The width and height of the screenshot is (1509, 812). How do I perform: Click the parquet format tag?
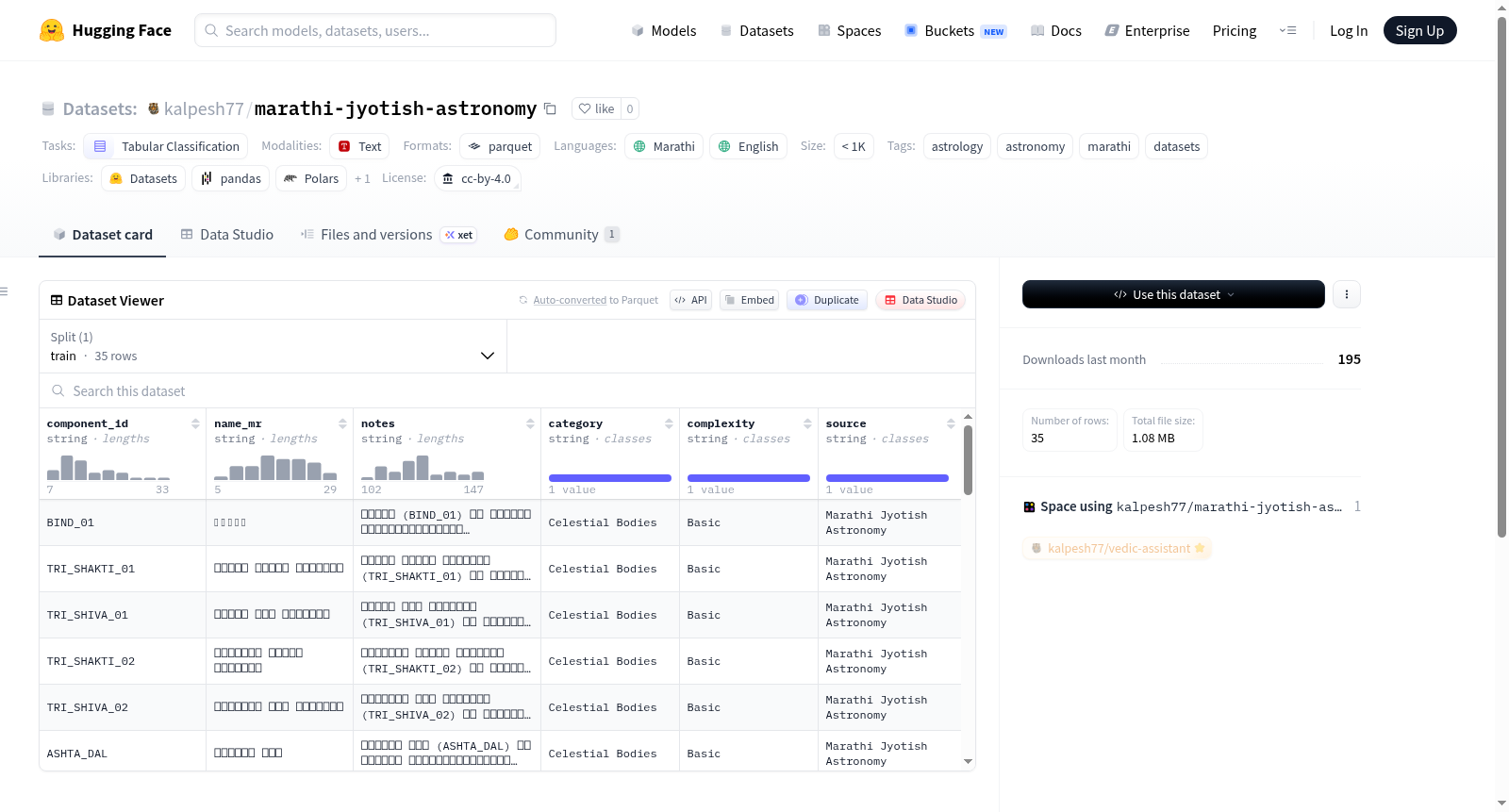[x=501, y=146]
